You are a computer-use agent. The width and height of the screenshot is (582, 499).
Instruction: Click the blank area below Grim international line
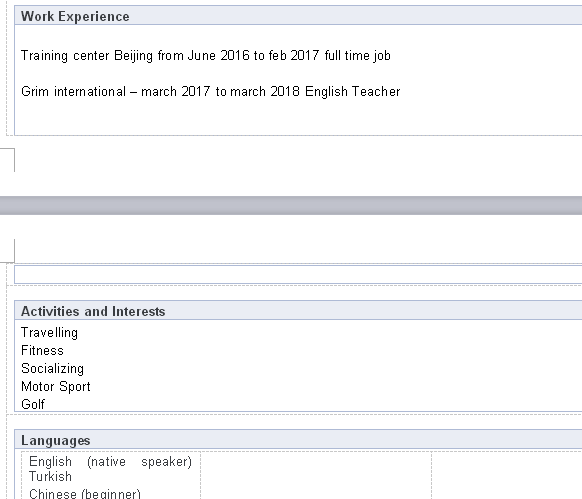coord(298,118)
